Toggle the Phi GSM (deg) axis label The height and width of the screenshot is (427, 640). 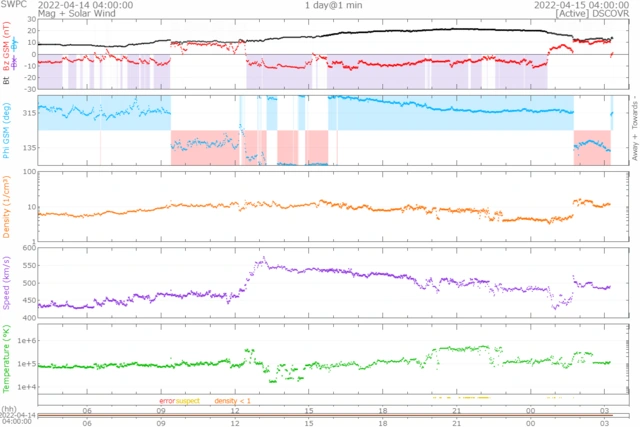pyautogui.click(x=7, y=130)
